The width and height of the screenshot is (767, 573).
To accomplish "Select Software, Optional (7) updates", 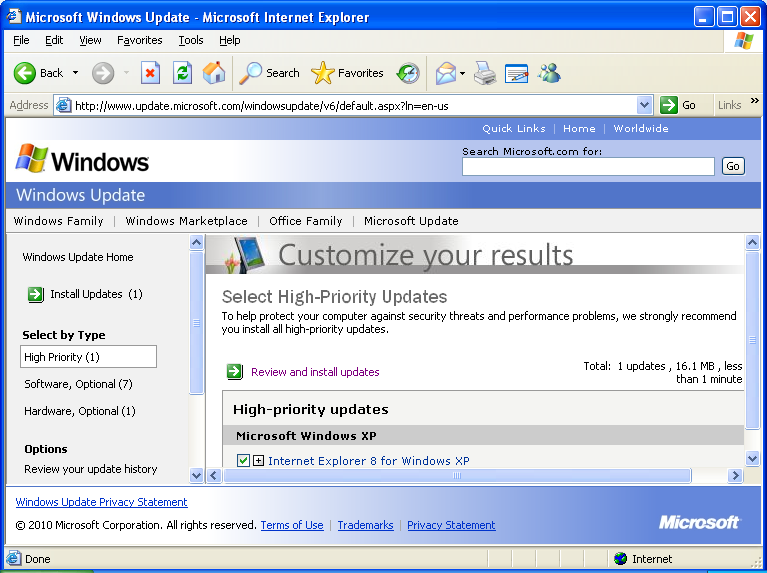I will click(78, 384).
